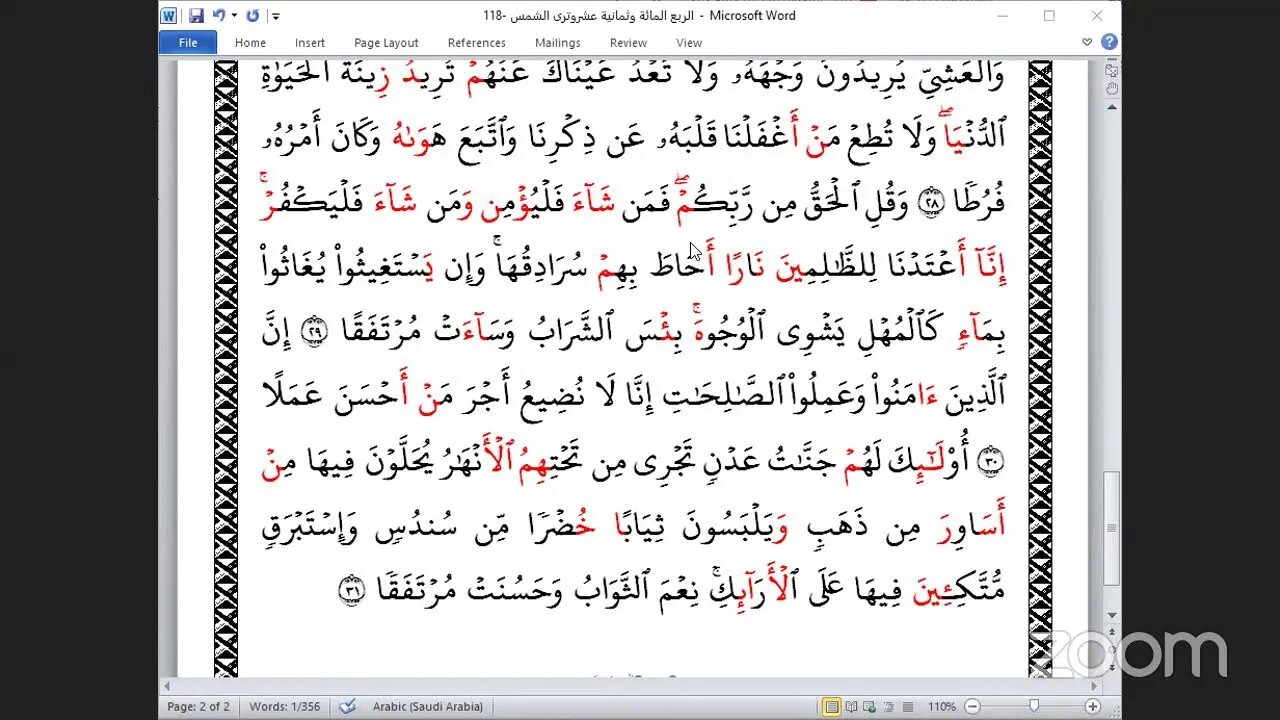
Task: Change language Arabic (Saudi Arabia)
Action: click(428, 707)
